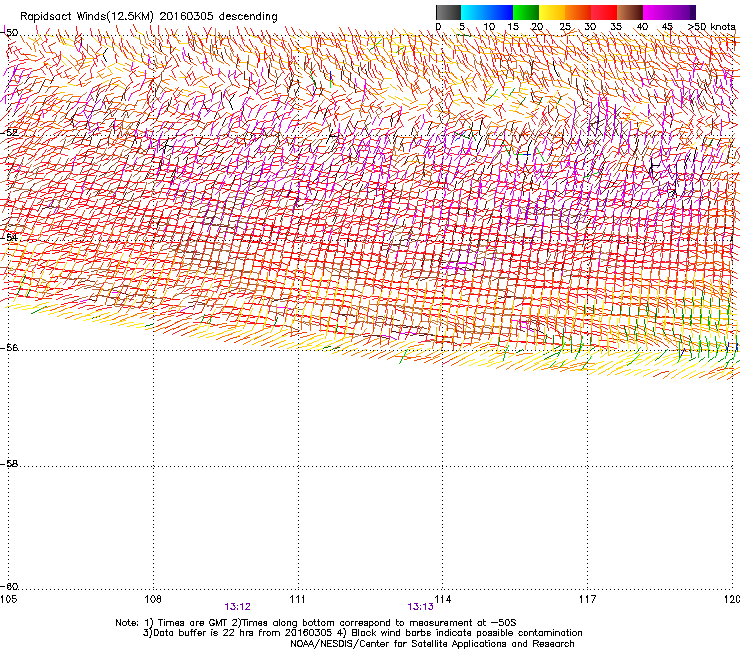The width and height of the screenshot is (740, 650).
Task: Click the green 15-20 knots legend swatch
Action: tap(526, 12)
